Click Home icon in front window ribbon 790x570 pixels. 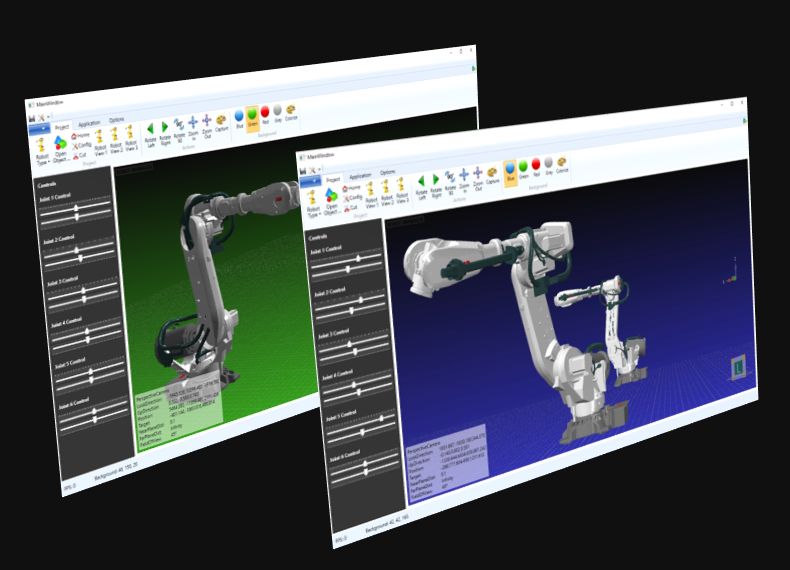347,188
